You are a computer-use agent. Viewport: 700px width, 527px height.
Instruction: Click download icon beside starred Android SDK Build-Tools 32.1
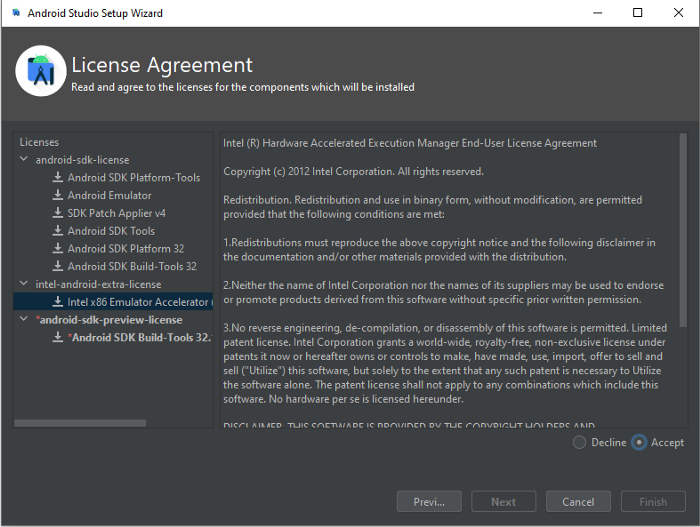pos(58,337)
